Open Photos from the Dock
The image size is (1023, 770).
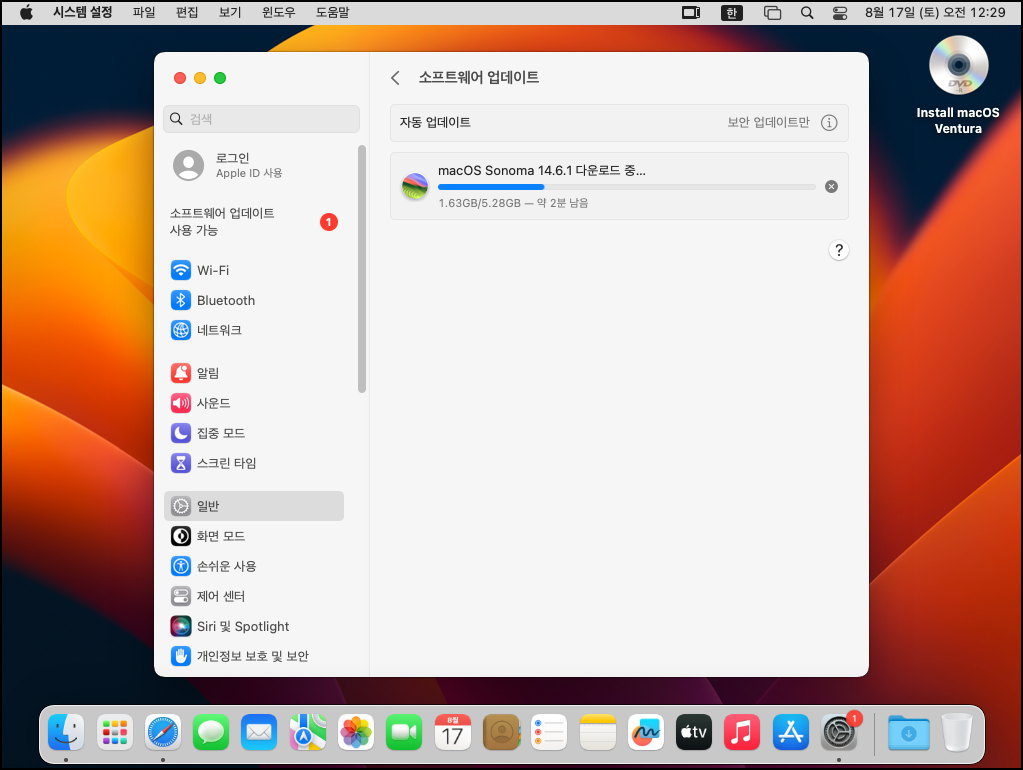(x=356, y=732)
